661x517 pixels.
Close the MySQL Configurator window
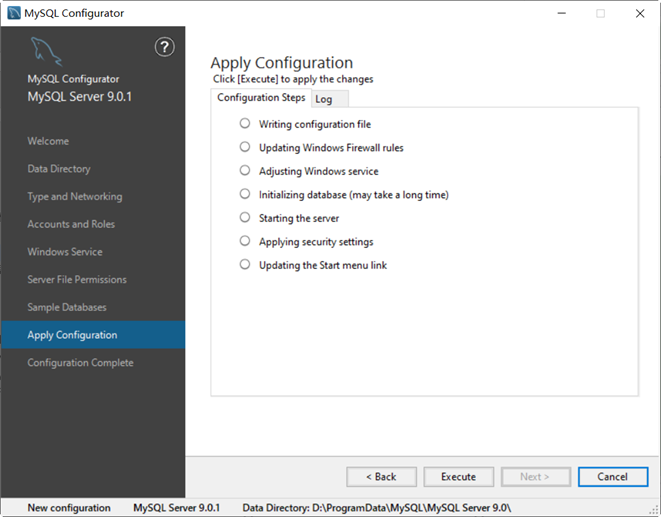tap(639, 14)
